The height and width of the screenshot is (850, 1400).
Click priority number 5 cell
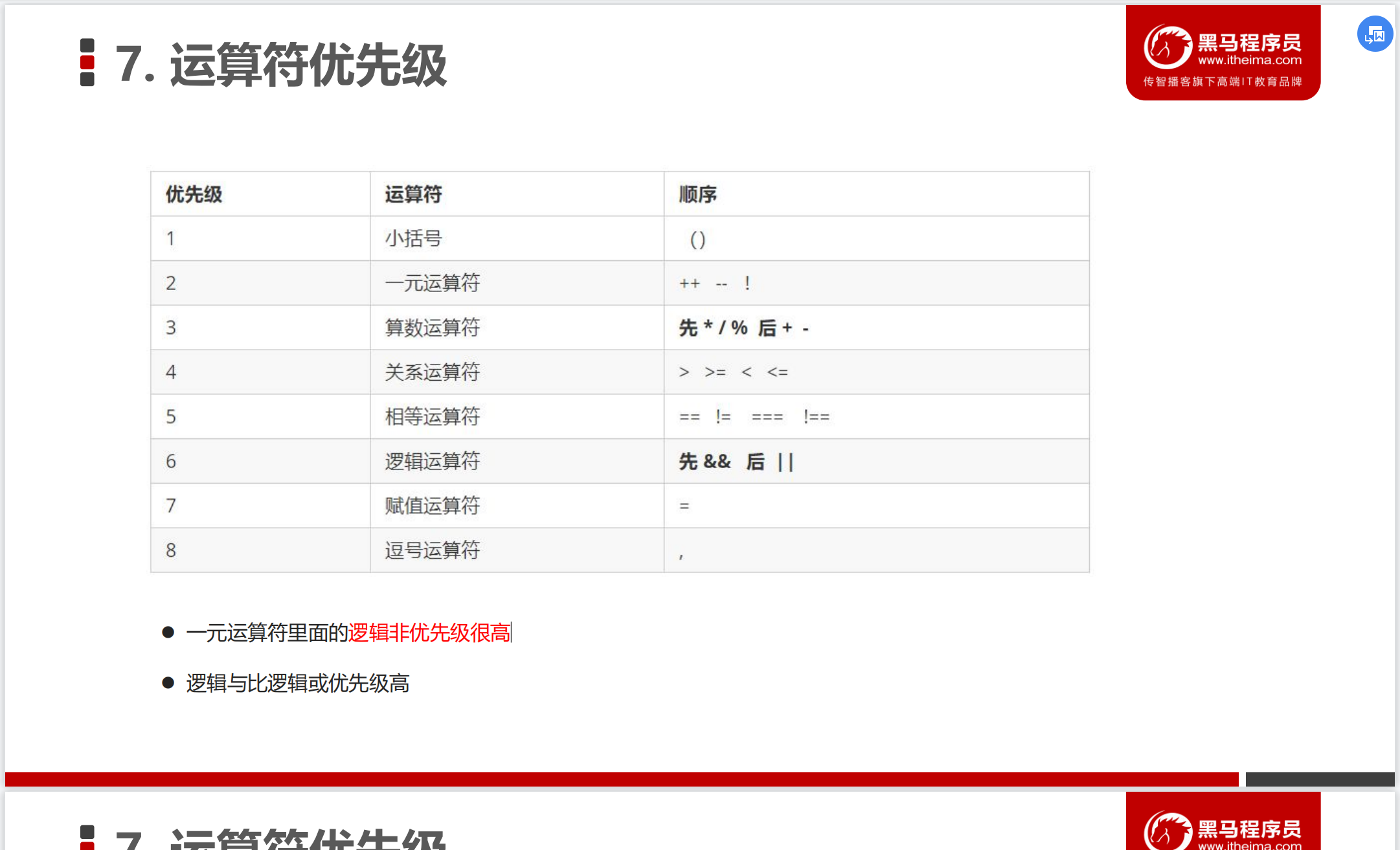coord(260,416)
